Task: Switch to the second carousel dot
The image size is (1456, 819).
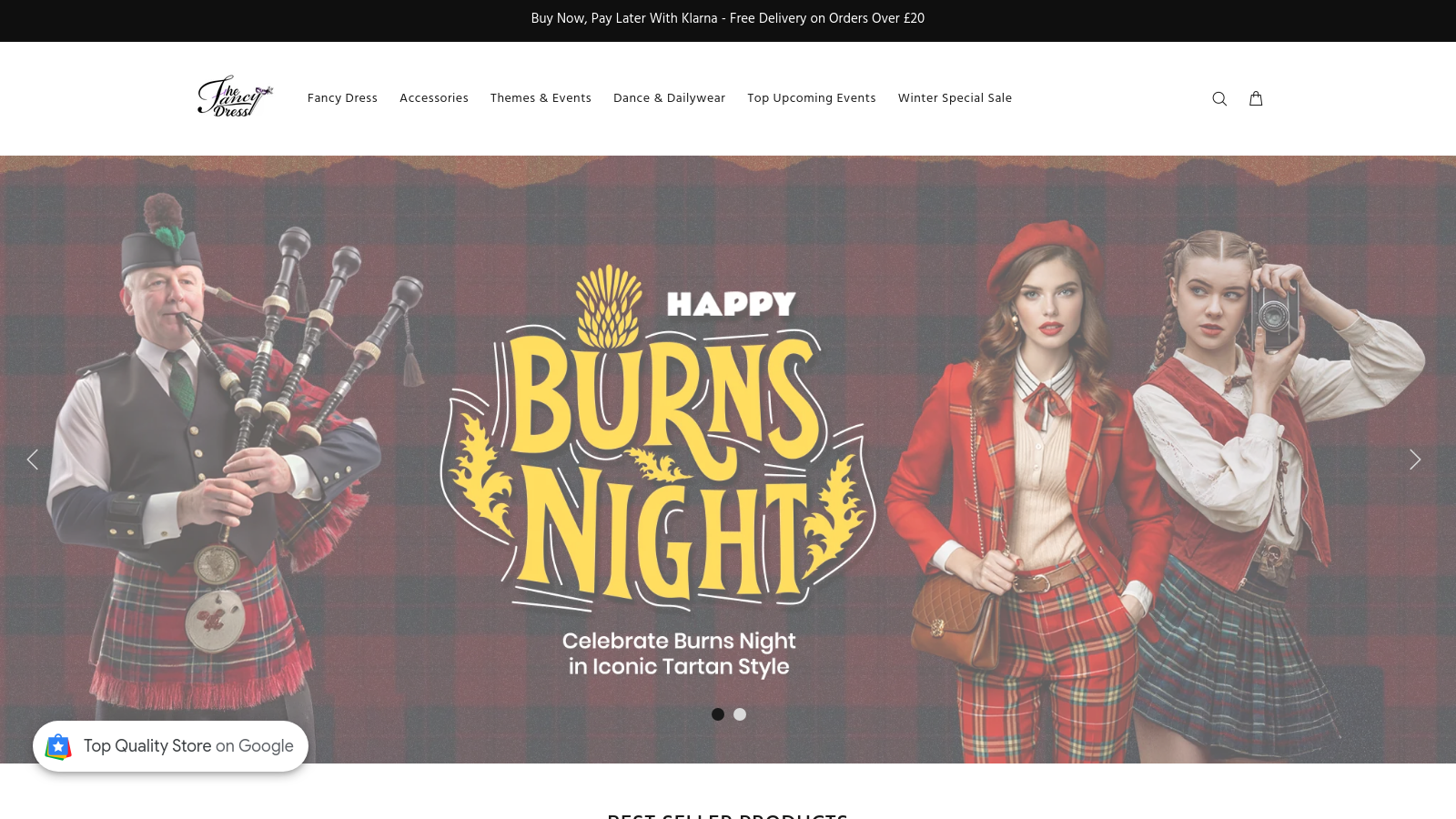Action: pos(740,714)
